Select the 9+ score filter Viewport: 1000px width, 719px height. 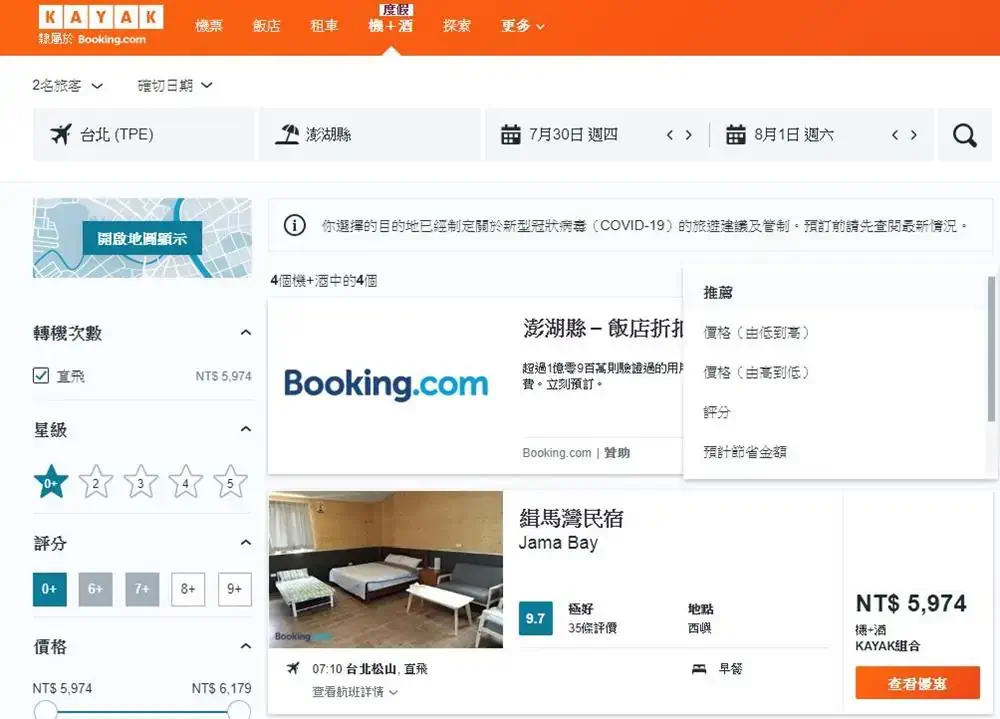[234, 589]
